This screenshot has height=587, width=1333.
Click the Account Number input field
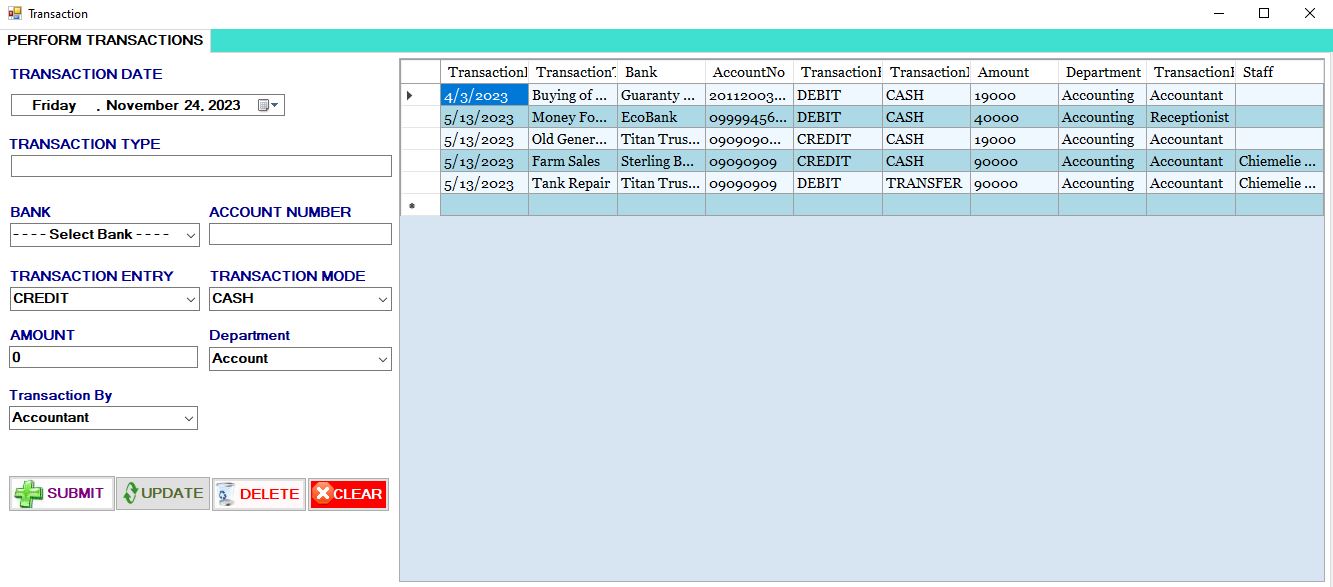300,234
